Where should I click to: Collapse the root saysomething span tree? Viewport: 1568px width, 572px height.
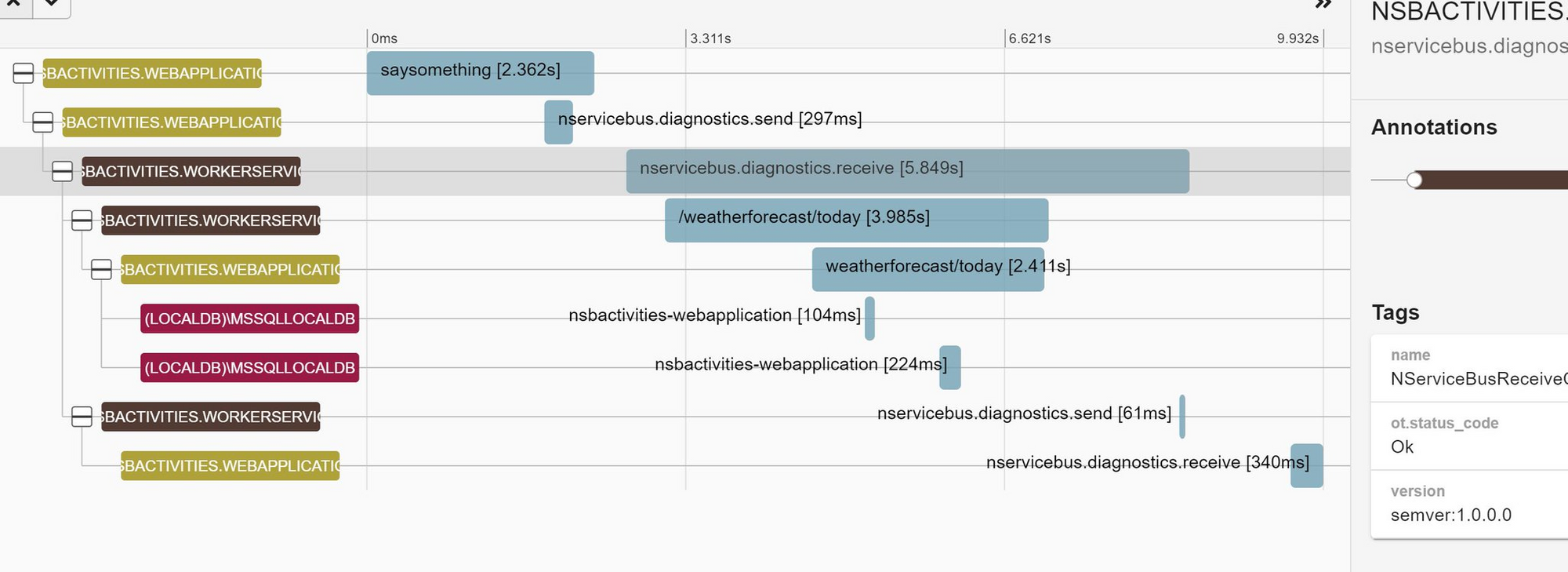click(24, 74)
